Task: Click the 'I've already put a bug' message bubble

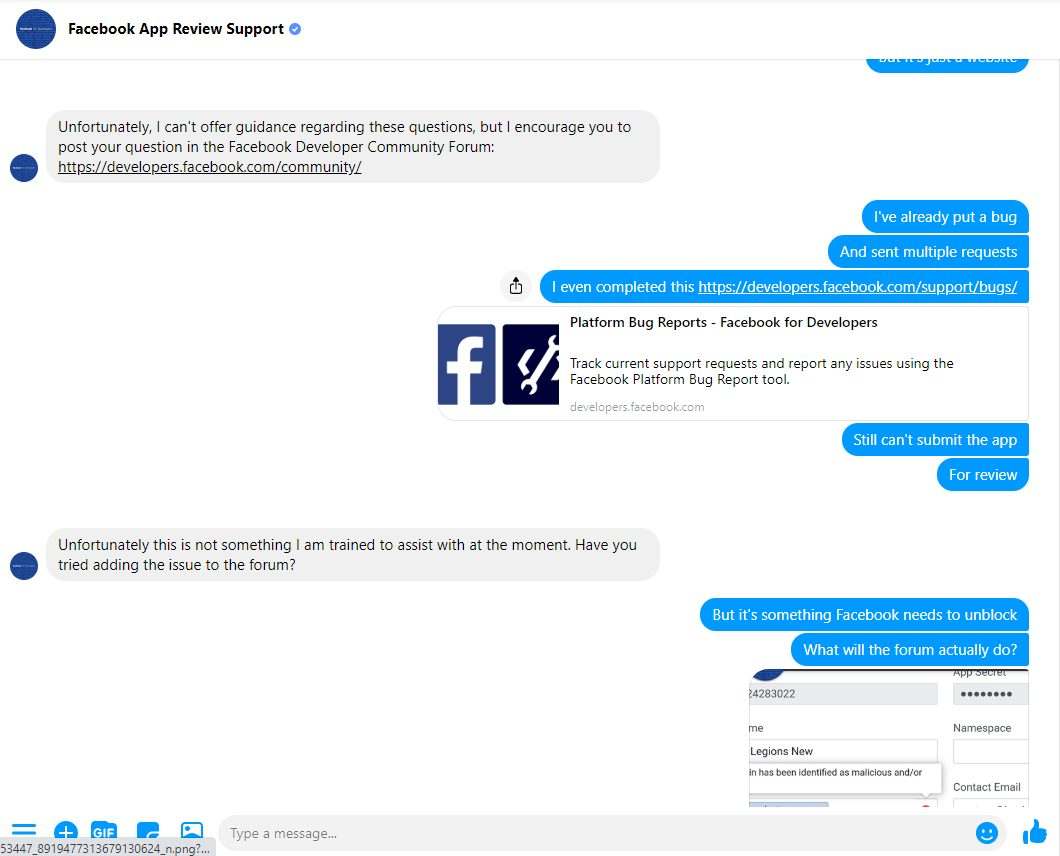Action: coord(944,217)
